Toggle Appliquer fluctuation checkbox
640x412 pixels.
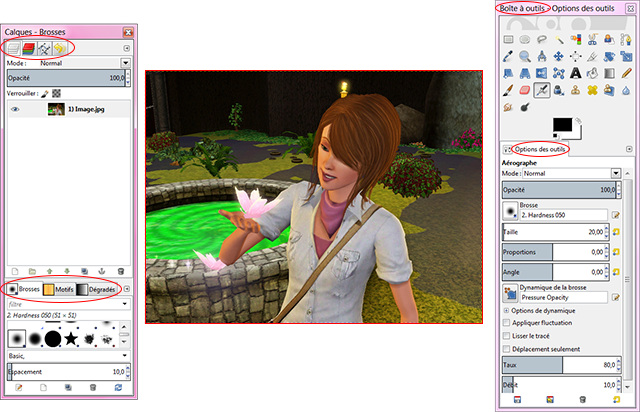507,323
